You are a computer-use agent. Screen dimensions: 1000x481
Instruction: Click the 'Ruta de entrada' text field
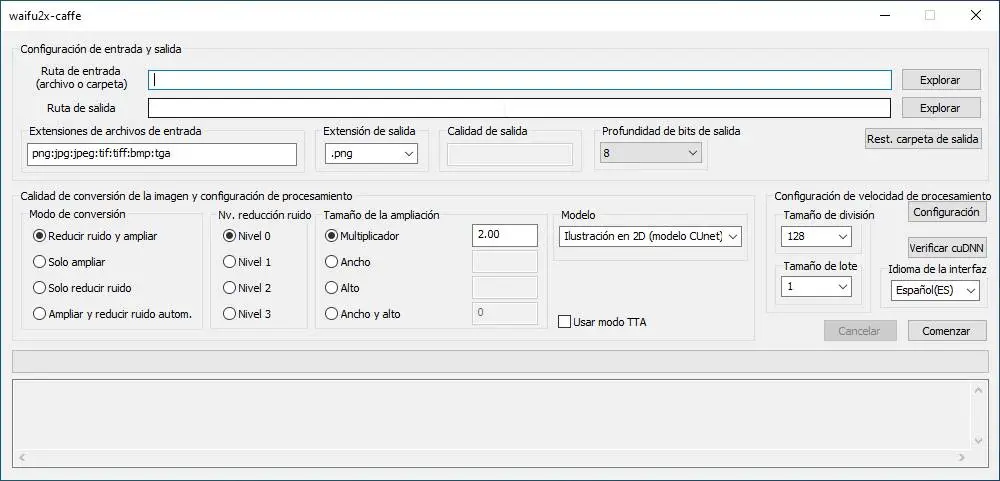(x=520, y=80)
